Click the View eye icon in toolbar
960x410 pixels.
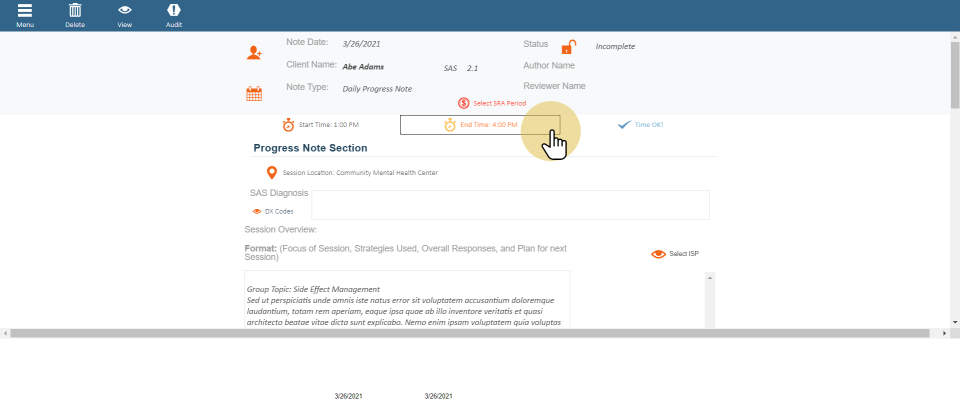coord(125,10)
